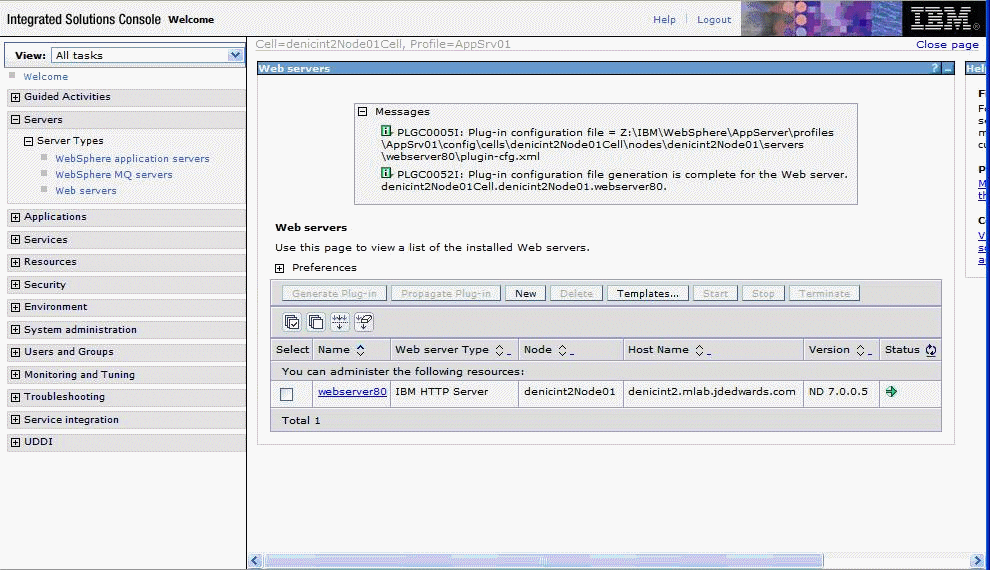Sort the list by the Name column
This screenshot has width=990, height=570.
coord(359,350)
